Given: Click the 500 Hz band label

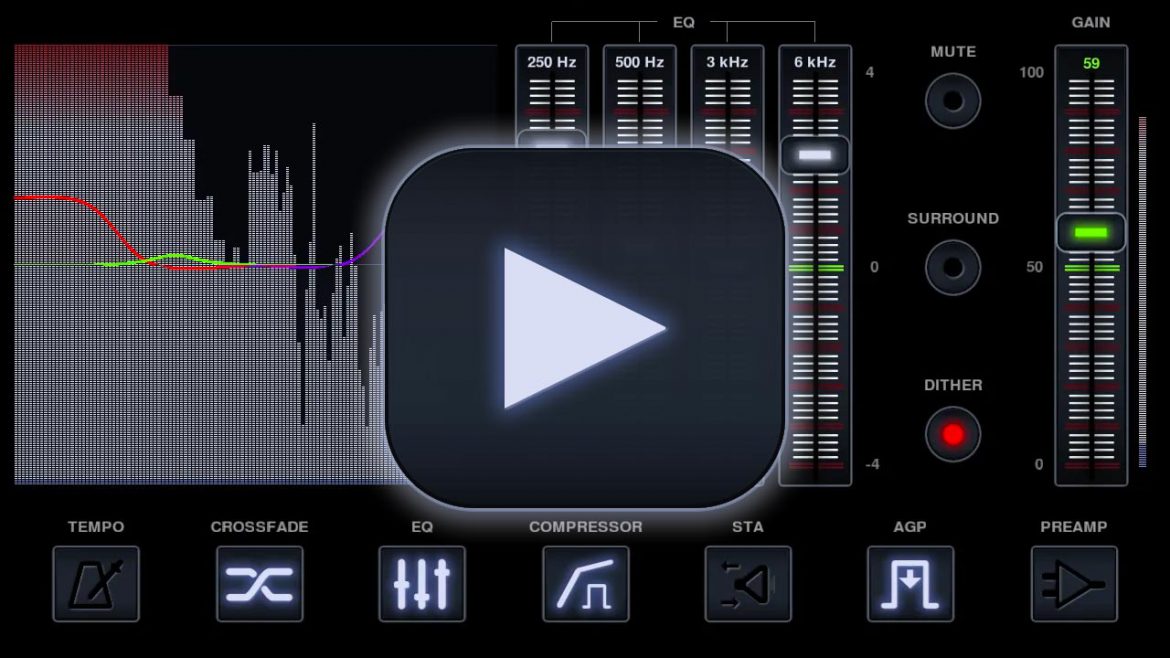Looking at the screenshot, I should [639, 62].
